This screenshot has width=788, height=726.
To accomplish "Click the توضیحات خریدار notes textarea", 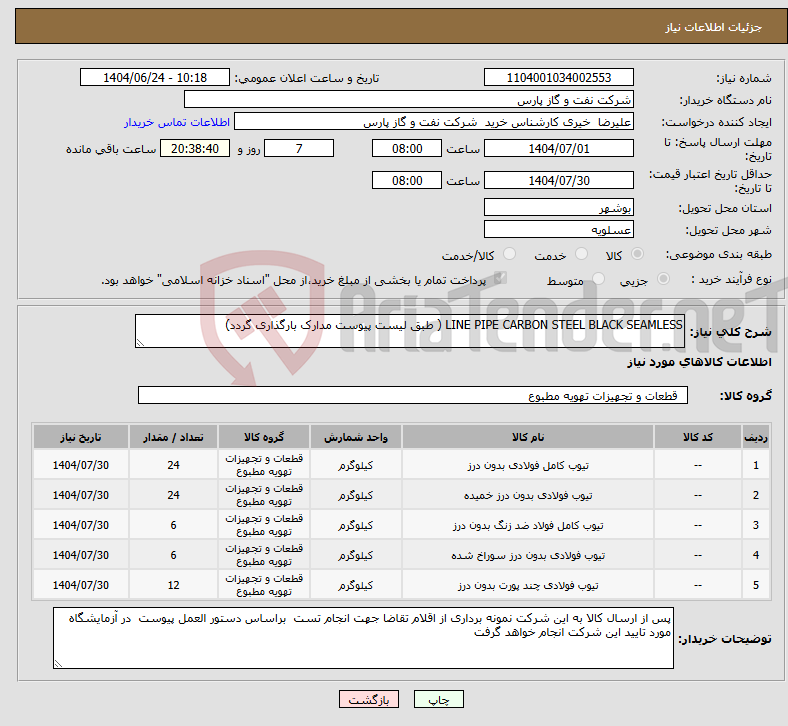I will pyautogui.click(x=363, y=638).
